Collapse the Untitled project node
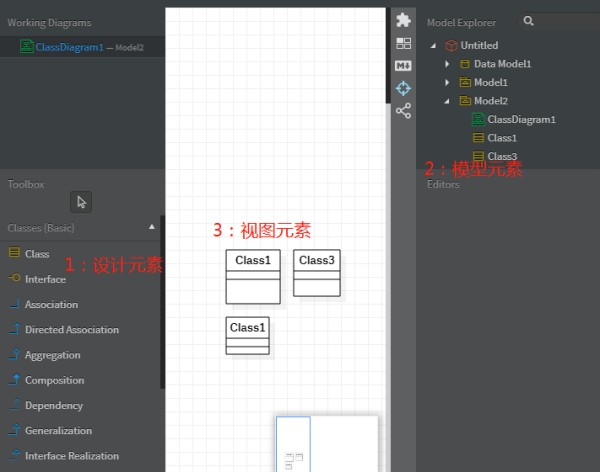This screenshot has width=600, height=472. point(434,46)
